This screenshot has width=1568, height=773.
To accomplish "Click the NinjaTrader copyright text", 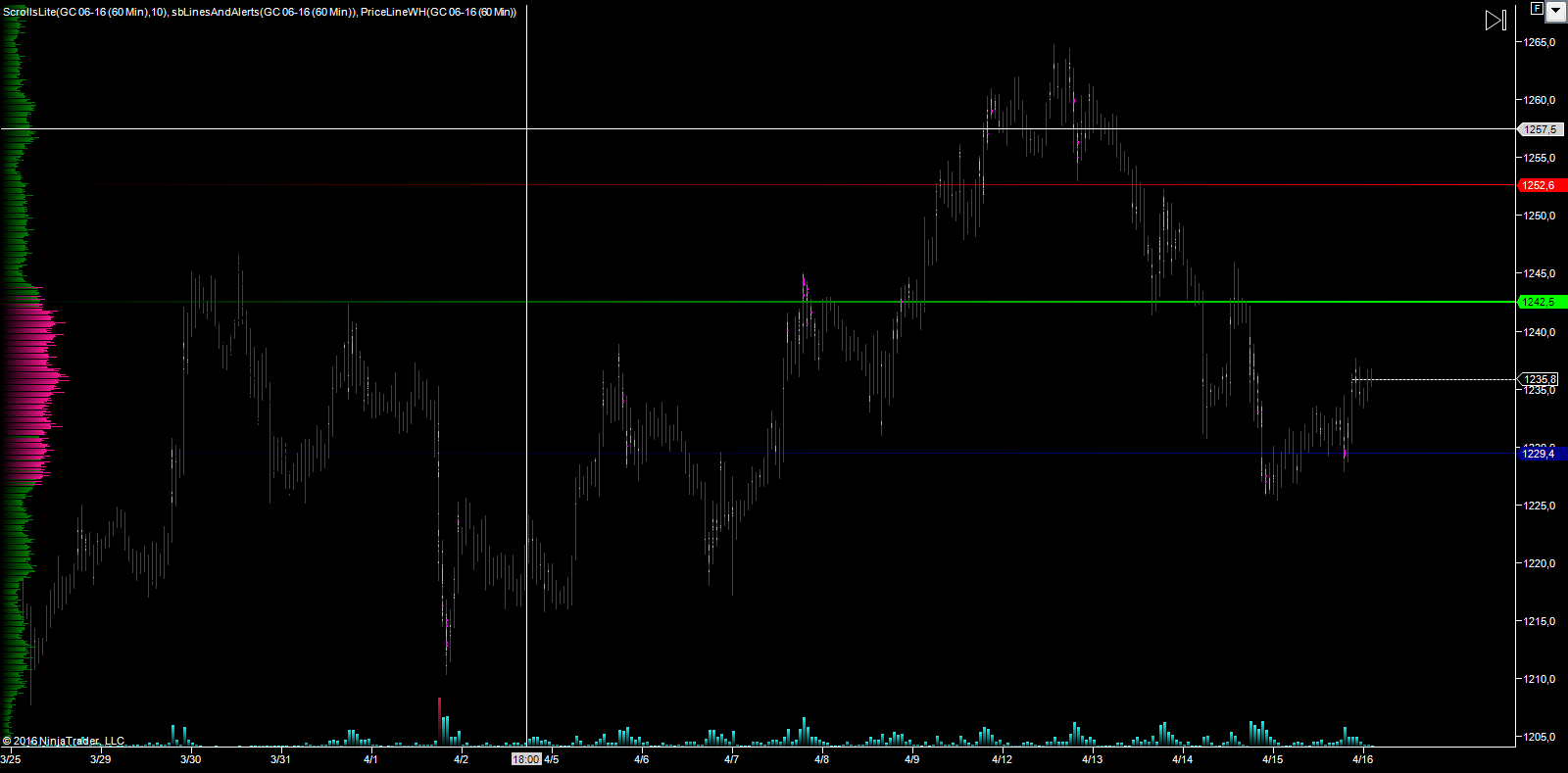I will tap(64, 741).
